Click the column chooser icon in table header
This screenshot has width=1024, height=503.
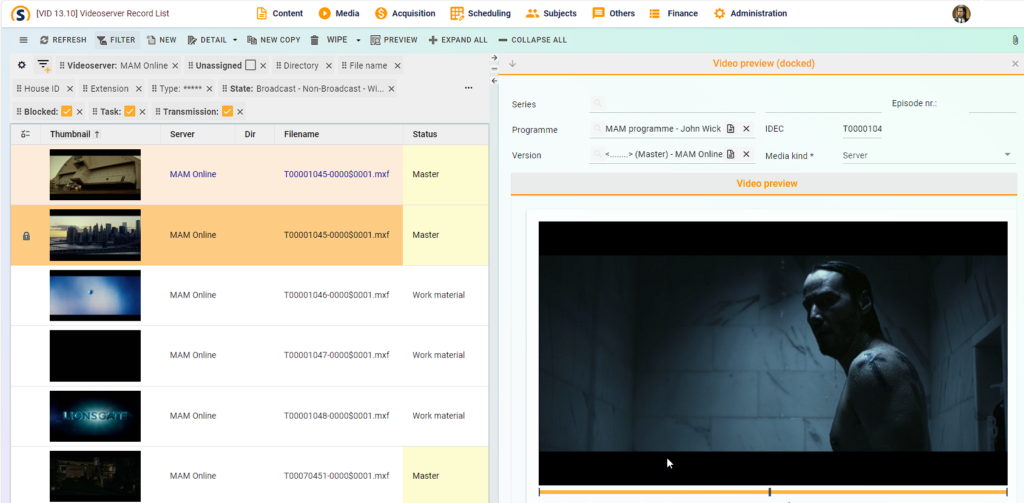point(25,134)
